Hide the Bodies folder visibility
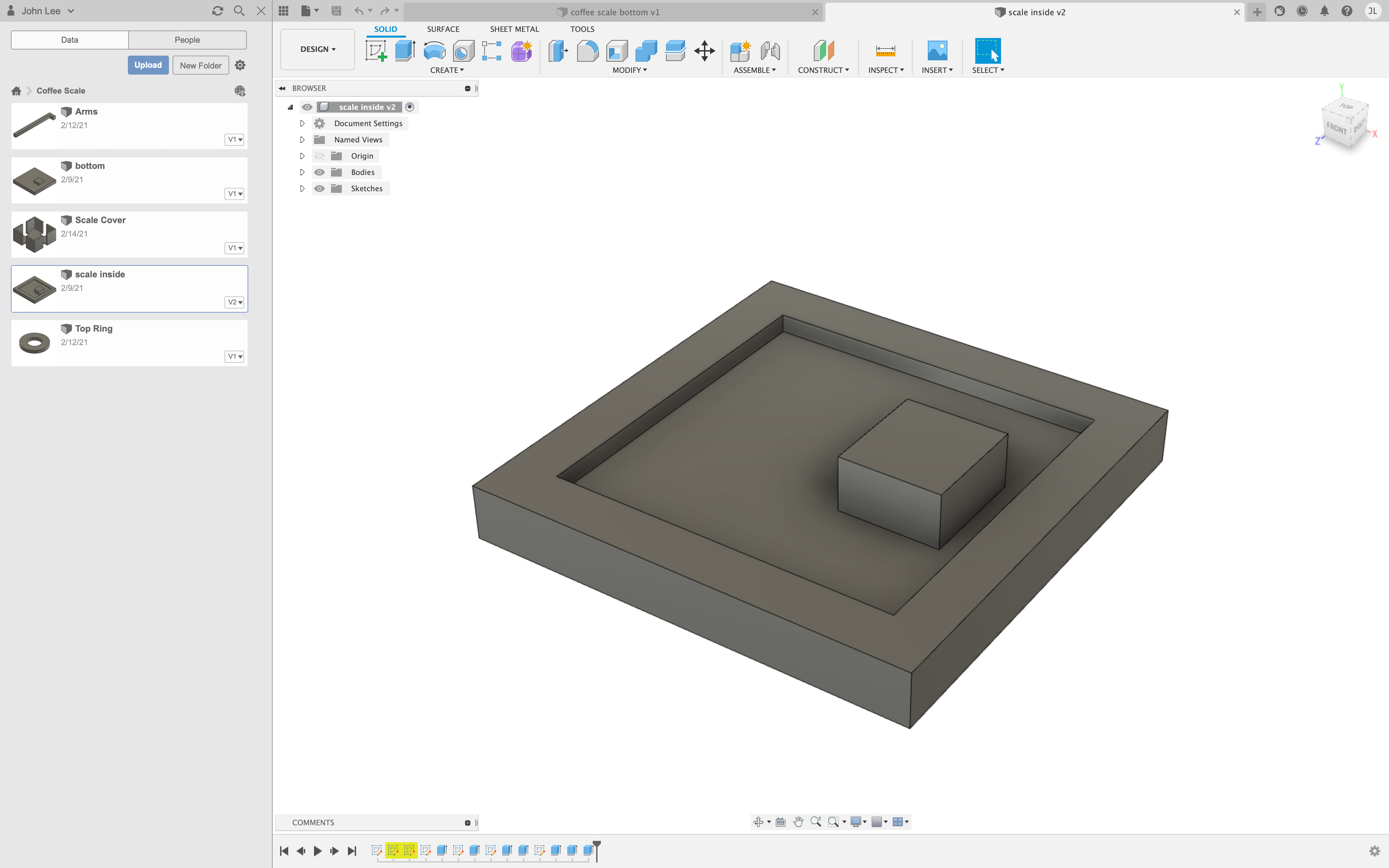 pyautogui.click(x=320, y=172)
